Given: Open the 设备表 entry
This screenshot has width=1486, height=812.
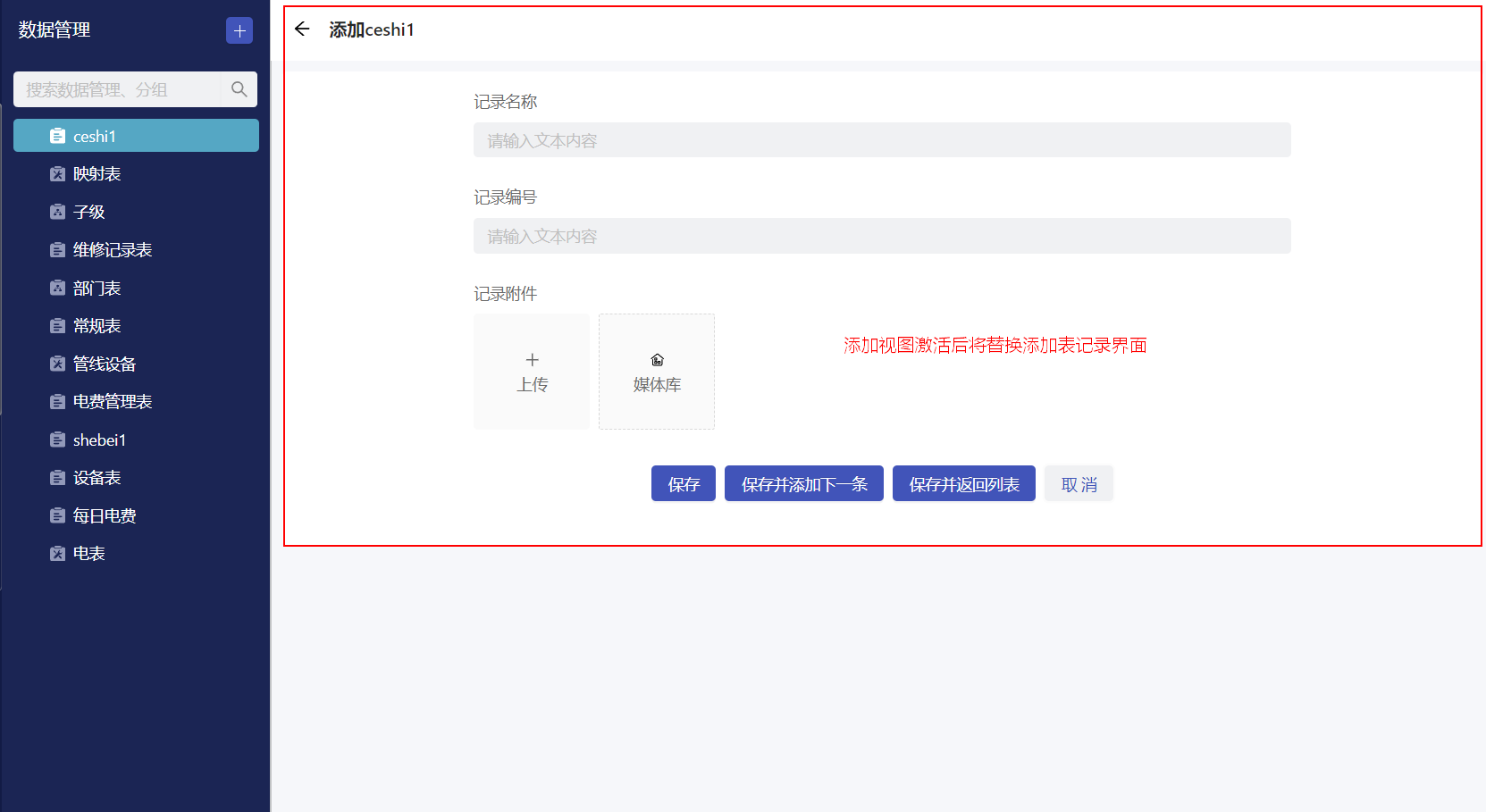Looking at the screenshot, I should pyautogui.click(x=136, y=478).
